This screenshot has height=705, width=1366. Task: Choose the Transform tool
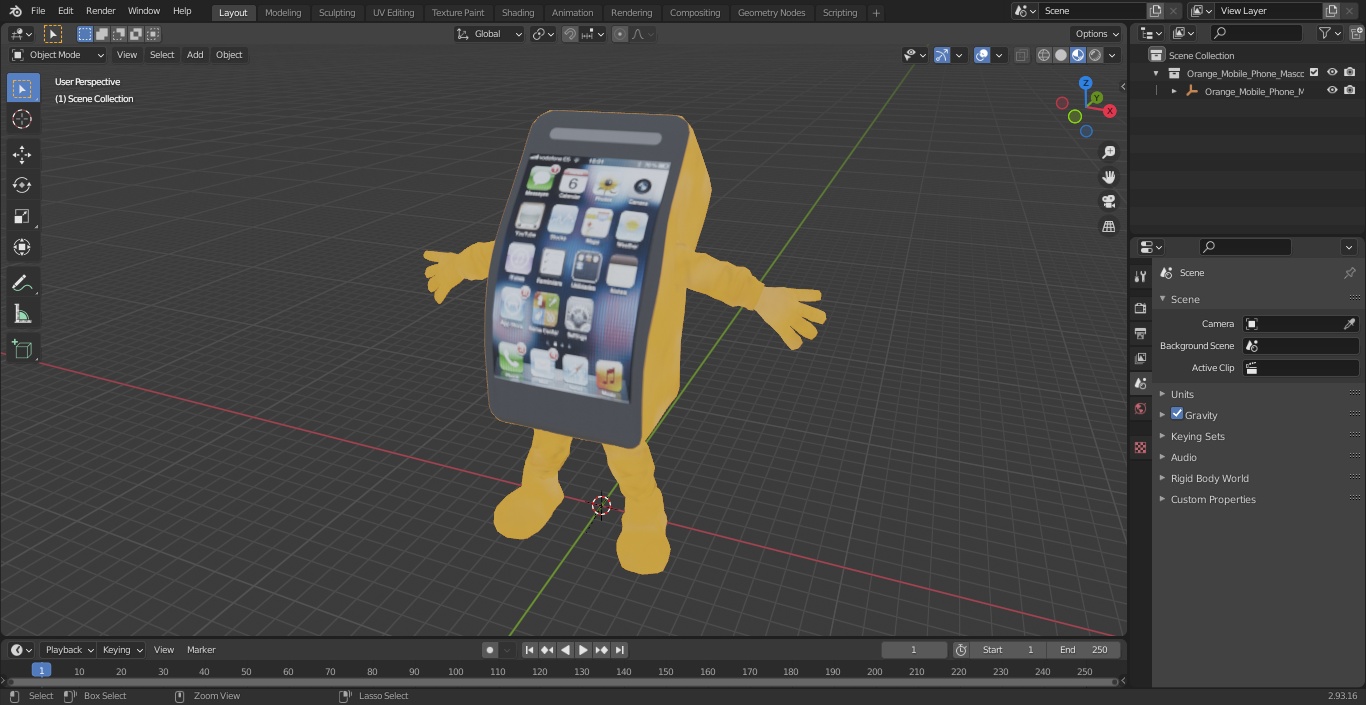(x=22, y=247)
